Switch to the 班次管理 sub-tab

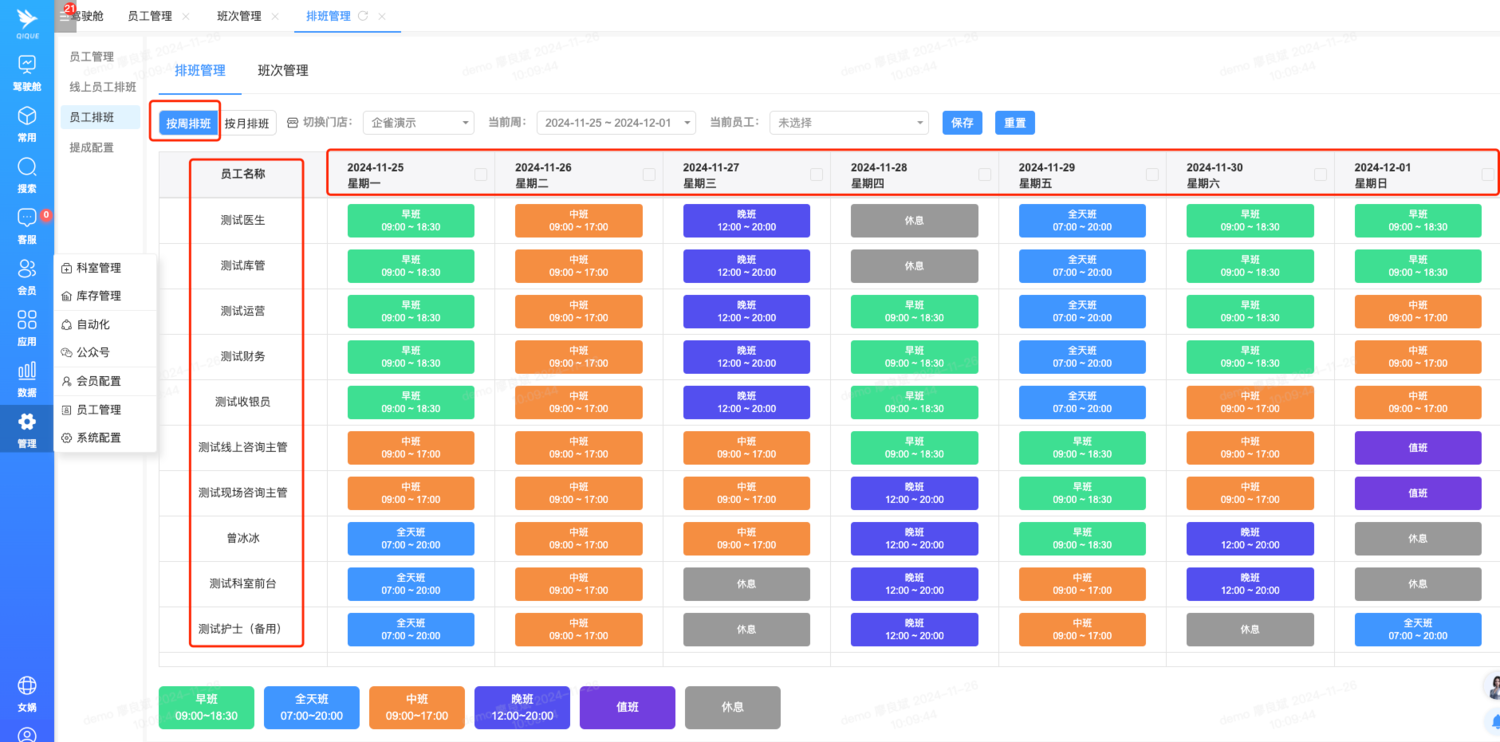(x=283, y=71)
